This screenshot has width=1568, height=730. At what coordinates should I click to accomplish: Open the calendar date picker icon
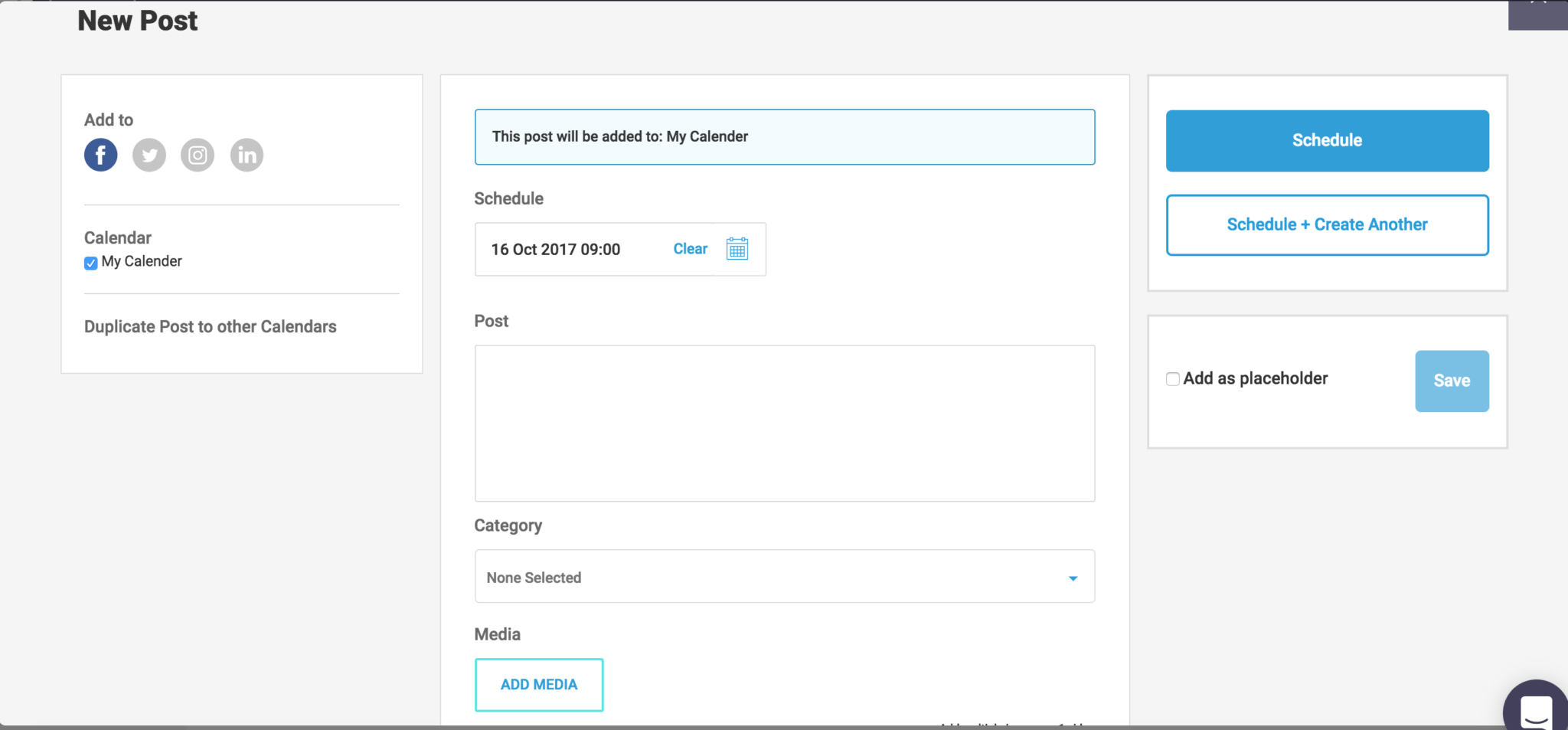click(x=737, y=249)
